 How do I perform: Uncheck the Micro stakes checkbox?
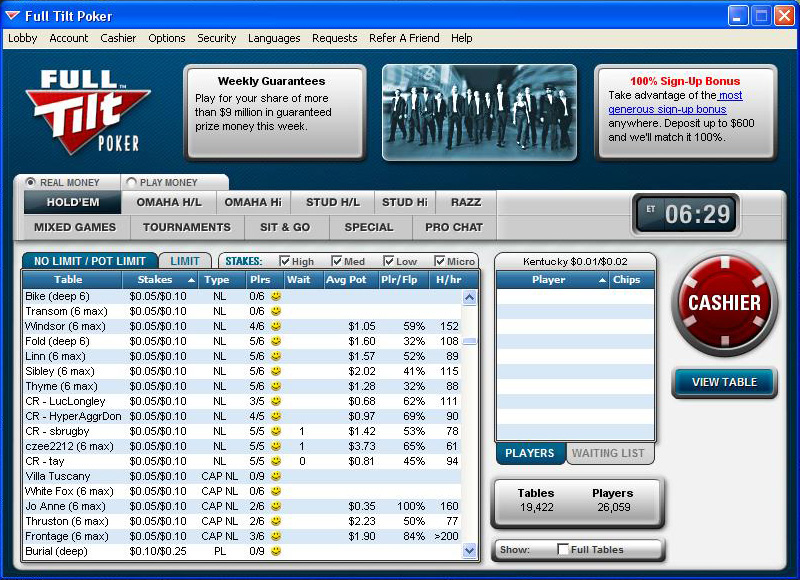439,261
